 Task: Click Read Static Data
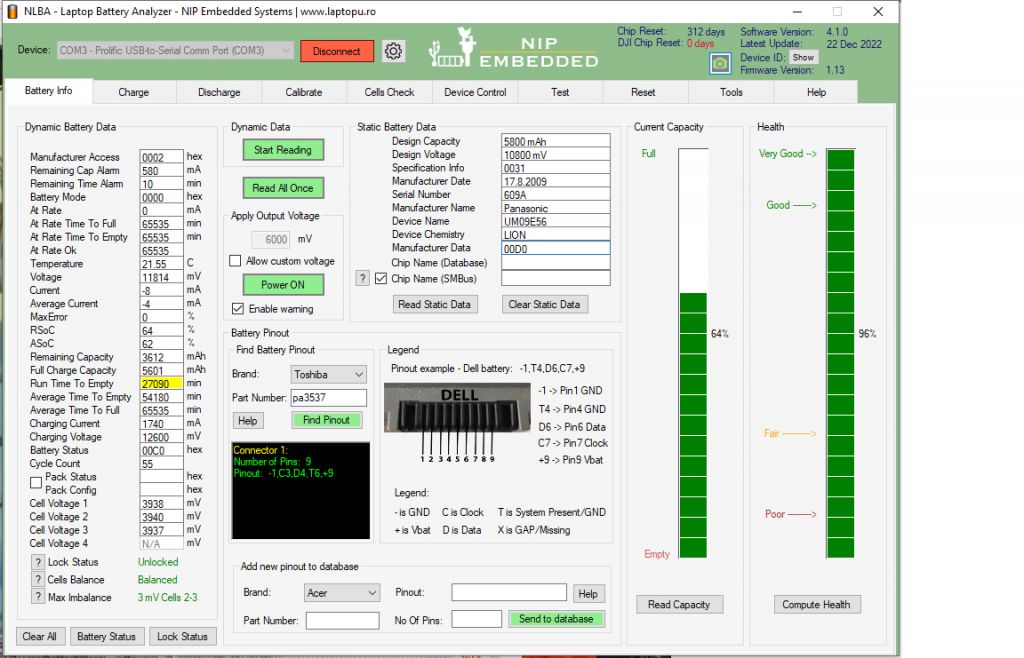(434, 304)
